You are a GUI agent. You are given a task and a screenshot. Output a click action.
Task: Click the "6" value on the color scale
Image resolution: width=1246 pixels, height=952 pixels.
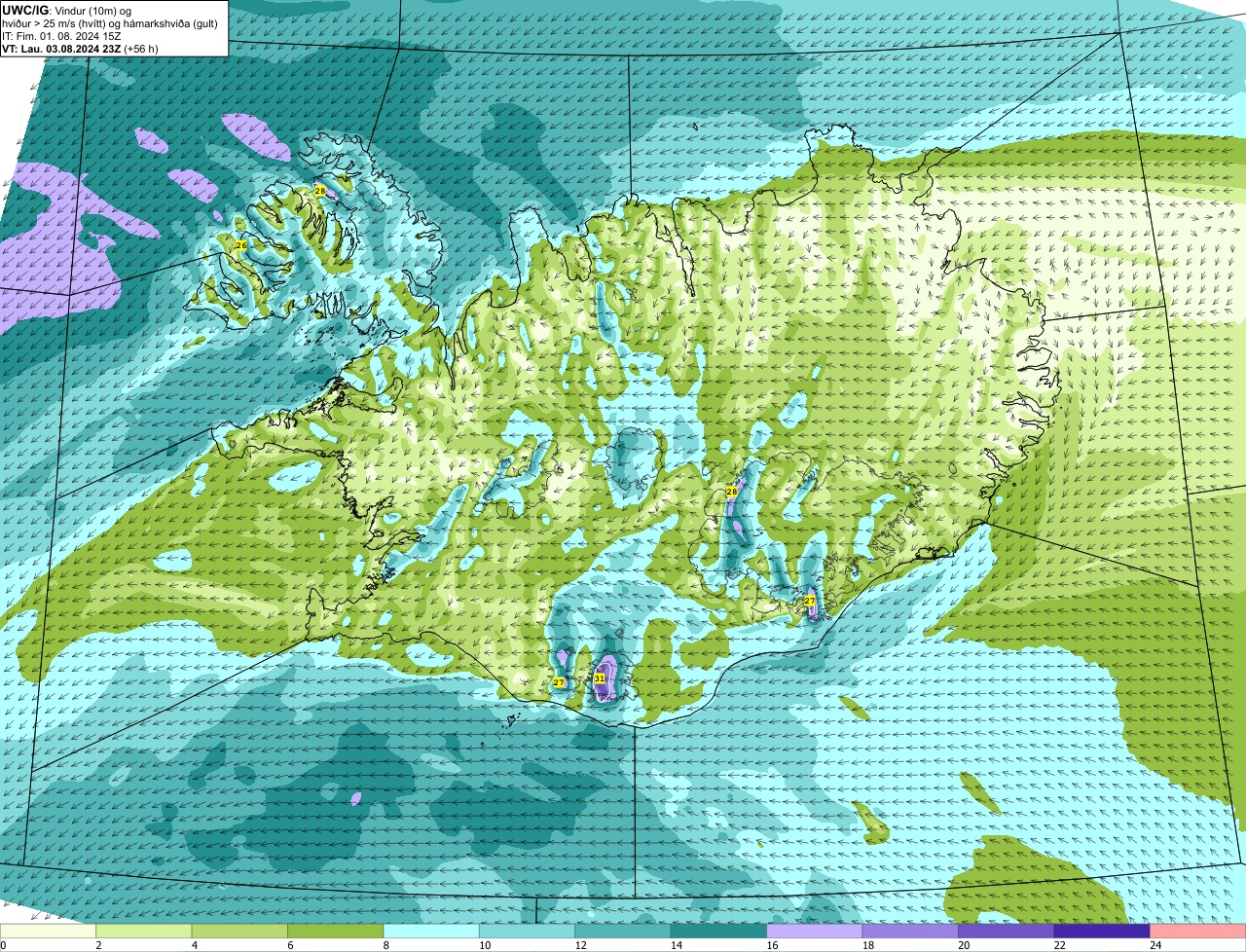point(289,945)
